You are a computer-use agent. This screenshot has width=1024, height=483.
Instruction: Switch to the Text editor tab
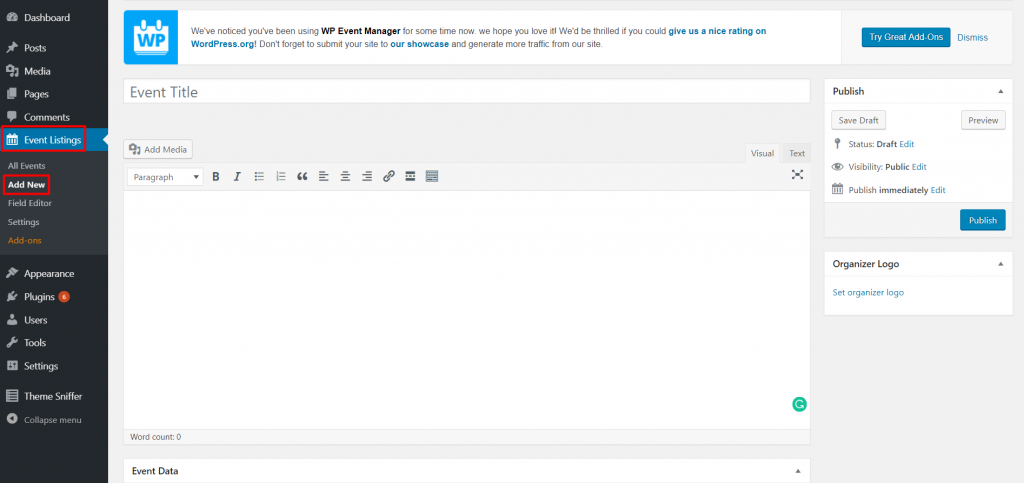coord(797,153)
